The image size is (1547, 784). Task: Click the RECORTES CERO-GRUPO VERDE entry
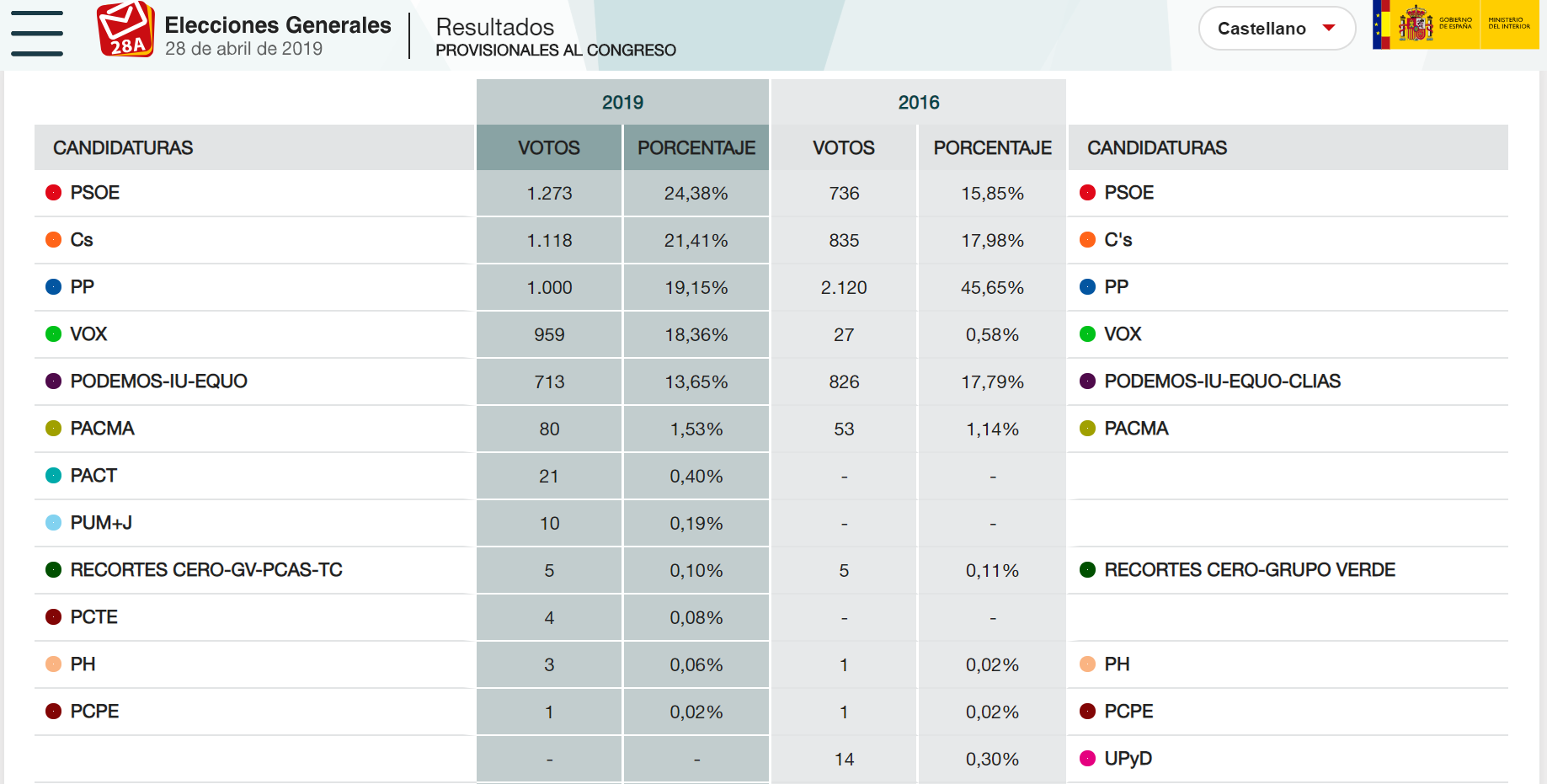(1249, 570)
